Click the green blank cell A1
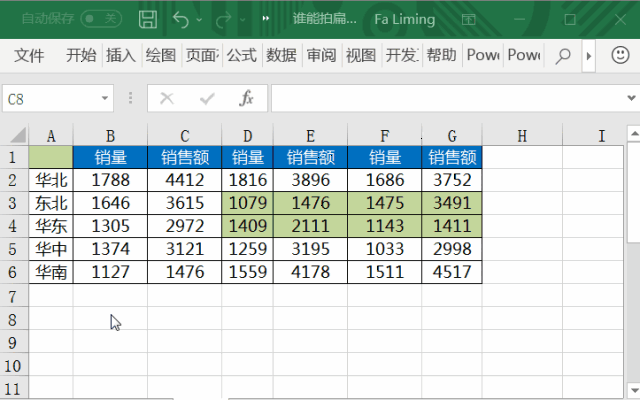640x400 pixels. (51, 157)
